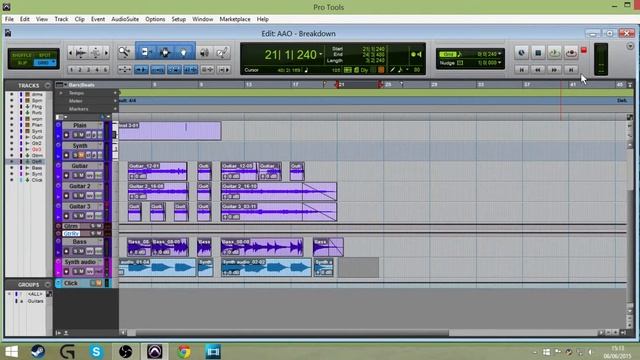Recall zoom preset 1
Screen dimensions: 640x360
[x=71, y=70]
